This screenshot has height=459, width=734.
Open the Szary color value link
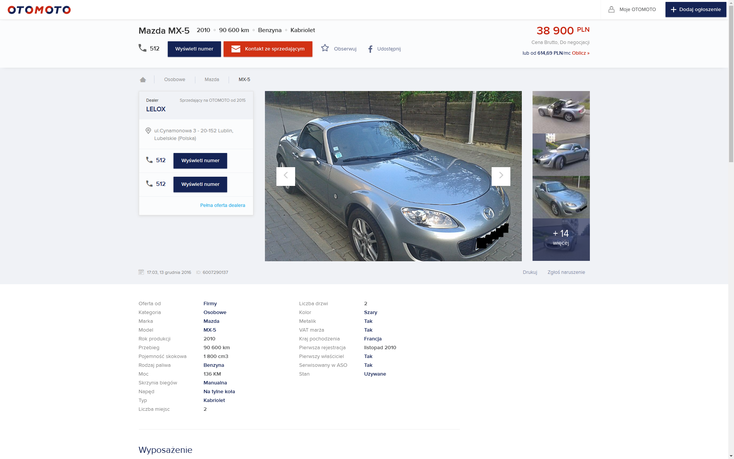pos(370,313)
